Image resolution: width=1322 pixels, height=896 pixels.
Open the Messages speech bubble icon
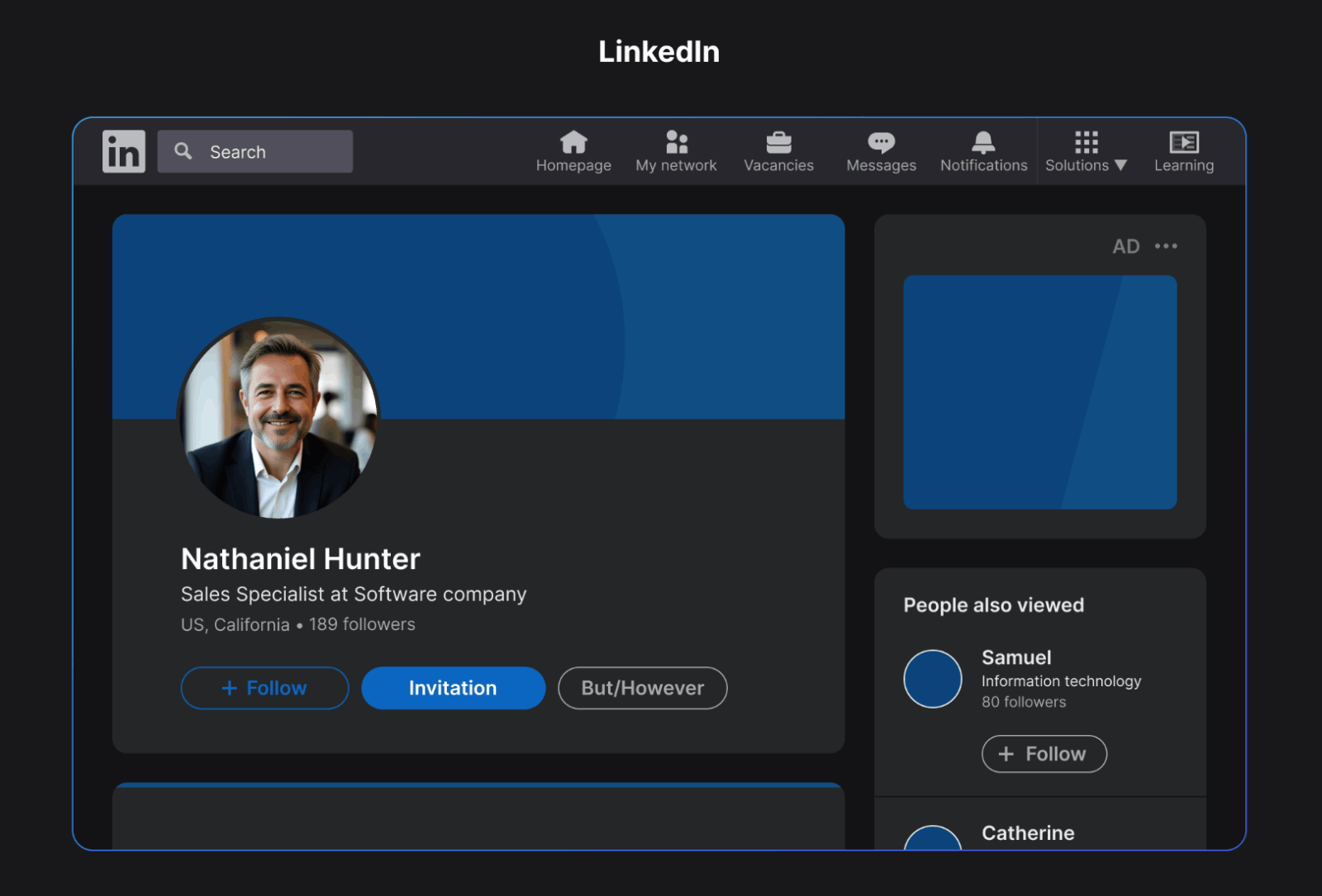click(882, 143)
